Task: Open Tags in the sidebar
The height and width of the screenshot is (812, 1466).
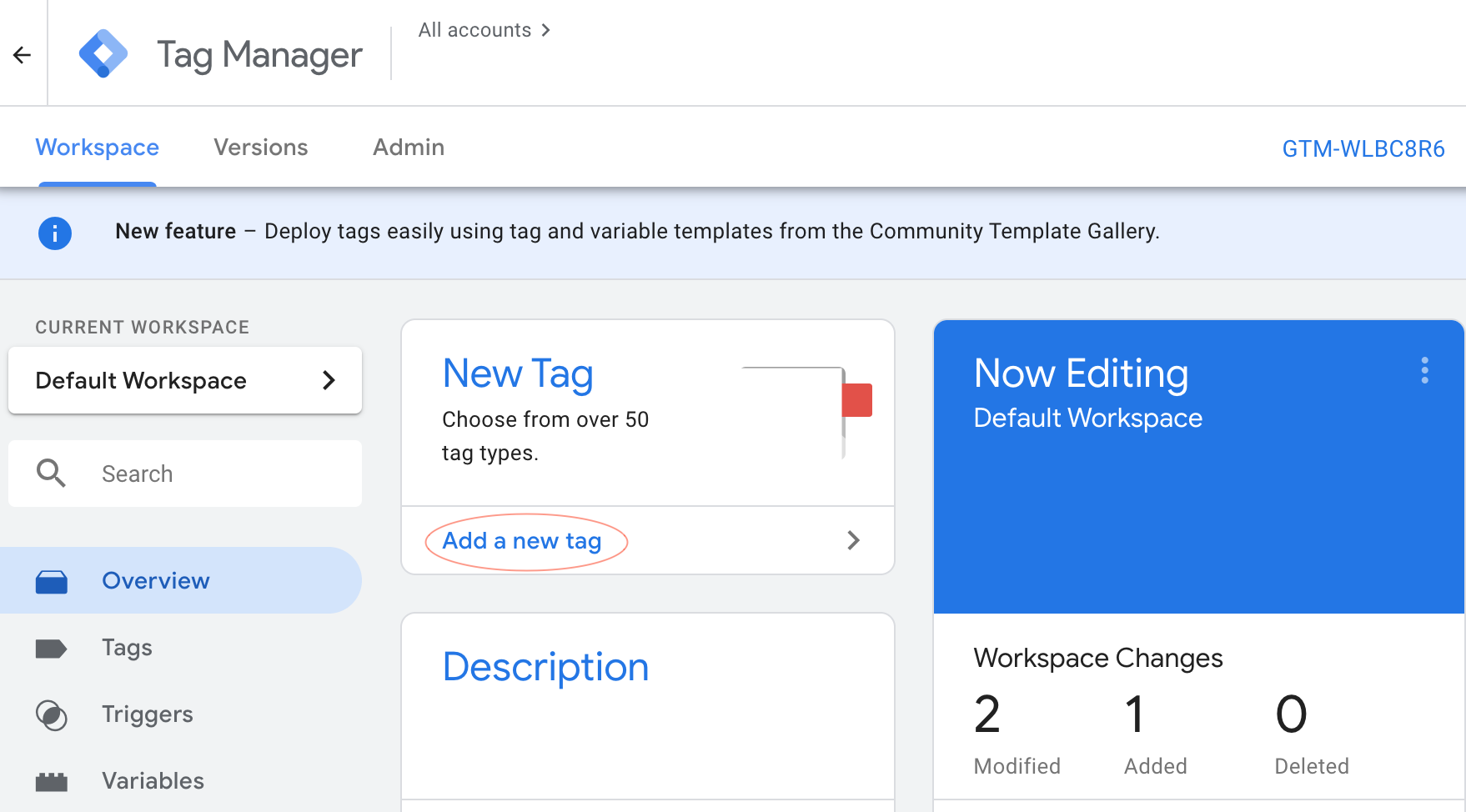Action: pos(181,648)
